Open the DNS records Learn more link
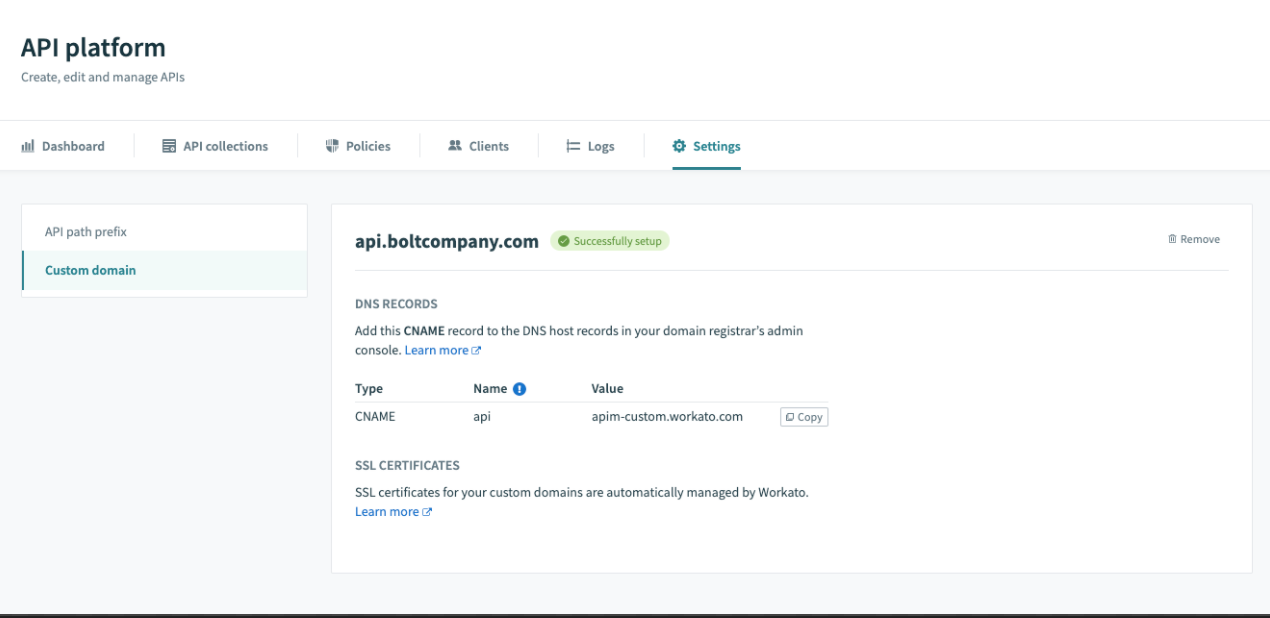 [437, 349]
